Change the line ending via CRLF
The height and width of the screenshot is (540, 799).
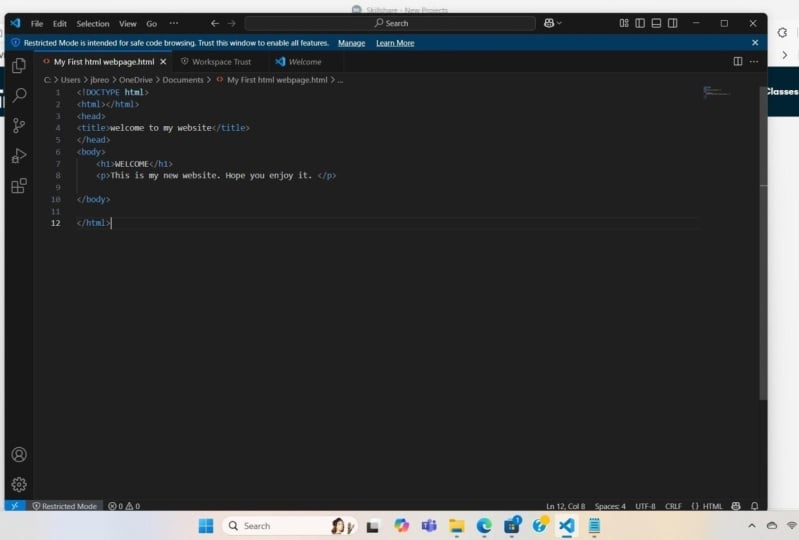[x=673, y=506]
